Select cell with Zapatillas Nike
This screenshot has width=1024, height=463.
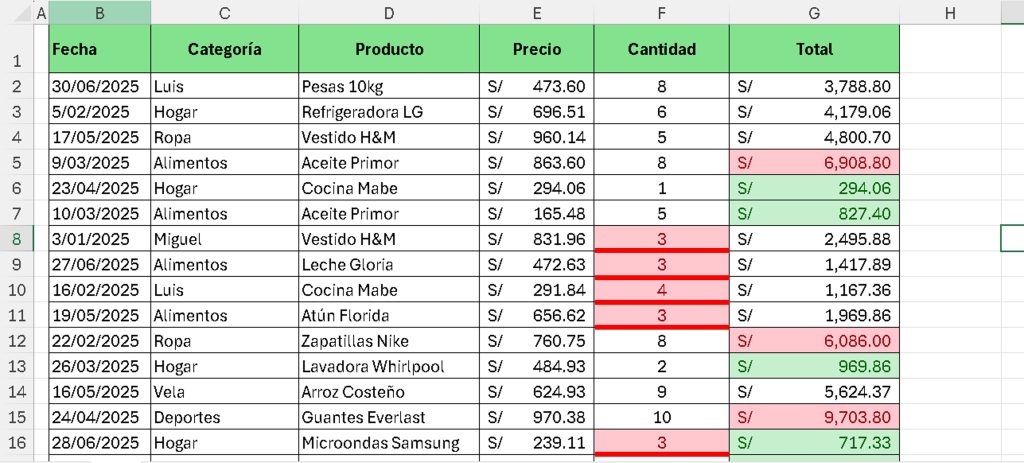tap(389, 341)
